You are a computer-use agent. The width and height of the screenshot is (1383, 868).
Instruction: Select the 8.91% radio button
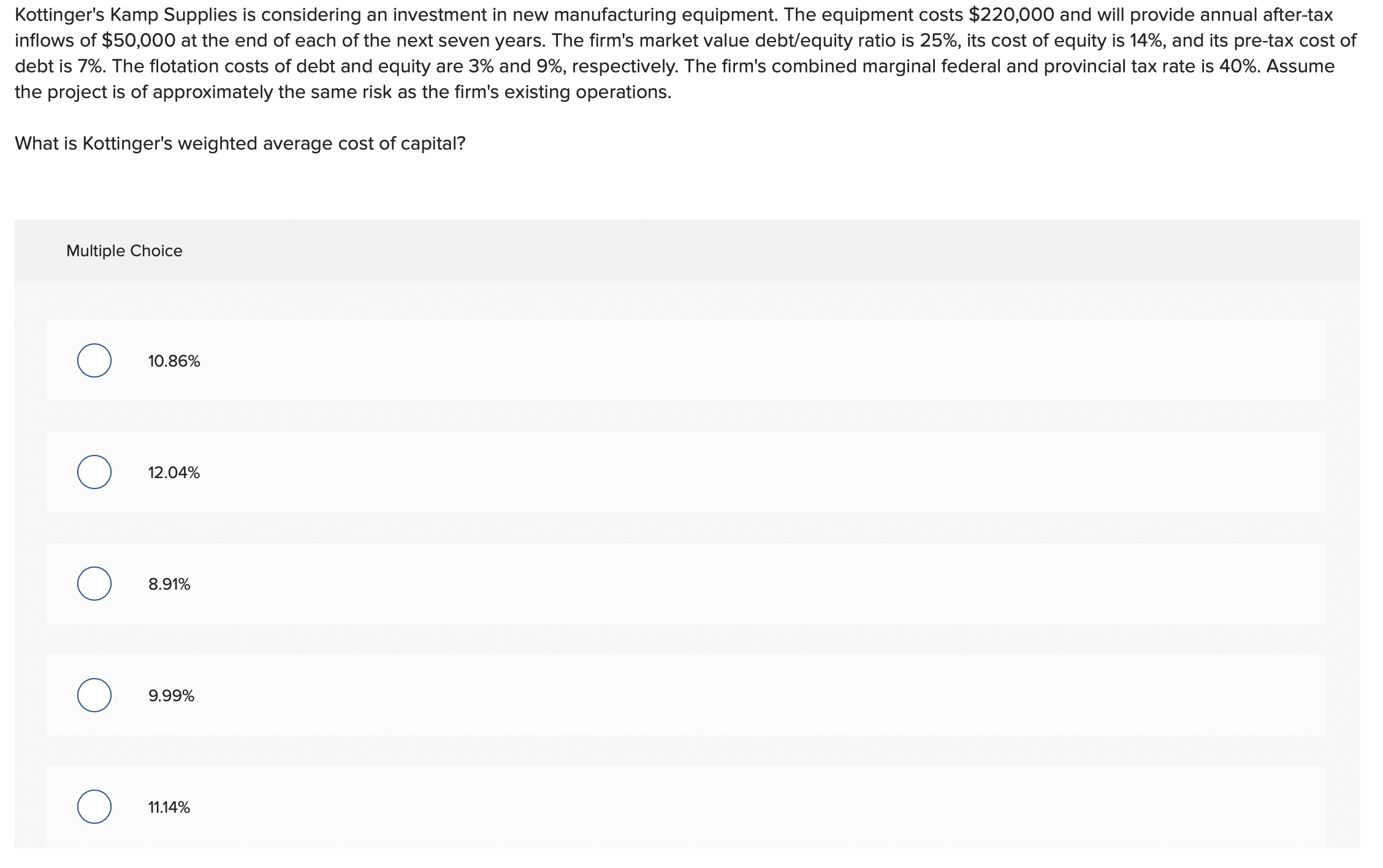tap(94, 584)
